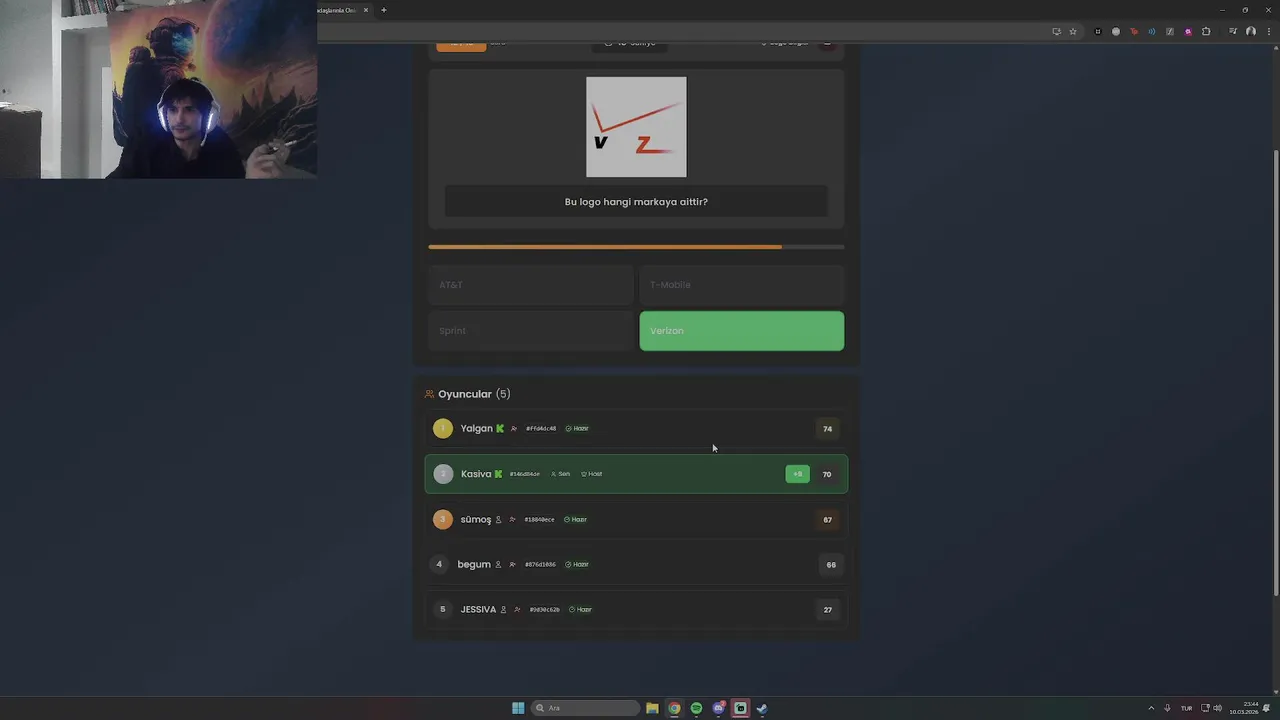Click the kick-player icon in sümoş's row
The height and width of the screenshot is (720, 1280).
coord(512,520)
